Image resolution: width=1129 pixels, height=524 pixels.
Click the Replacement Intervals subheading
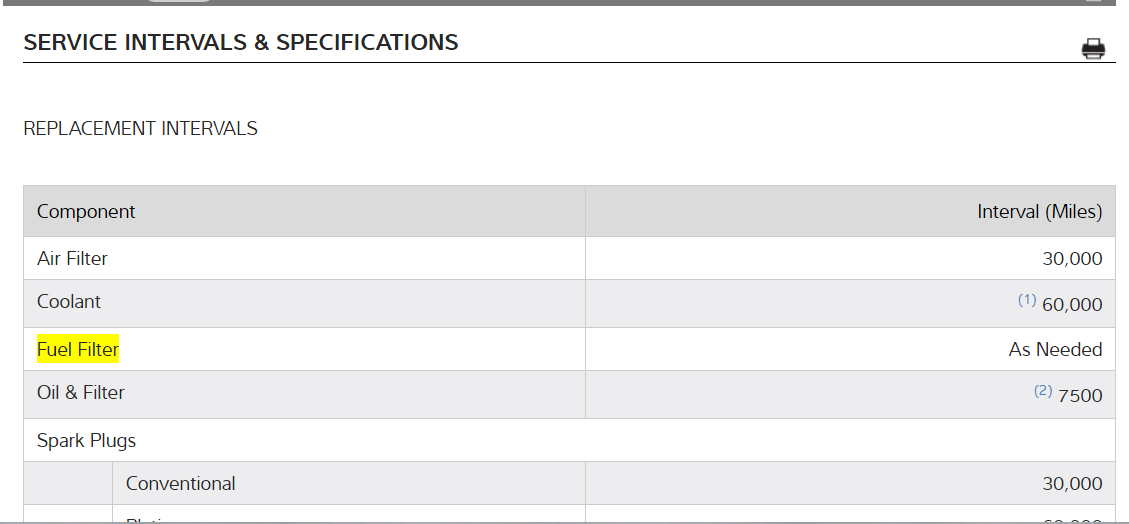pyautogui.click(x=140, y=128)
